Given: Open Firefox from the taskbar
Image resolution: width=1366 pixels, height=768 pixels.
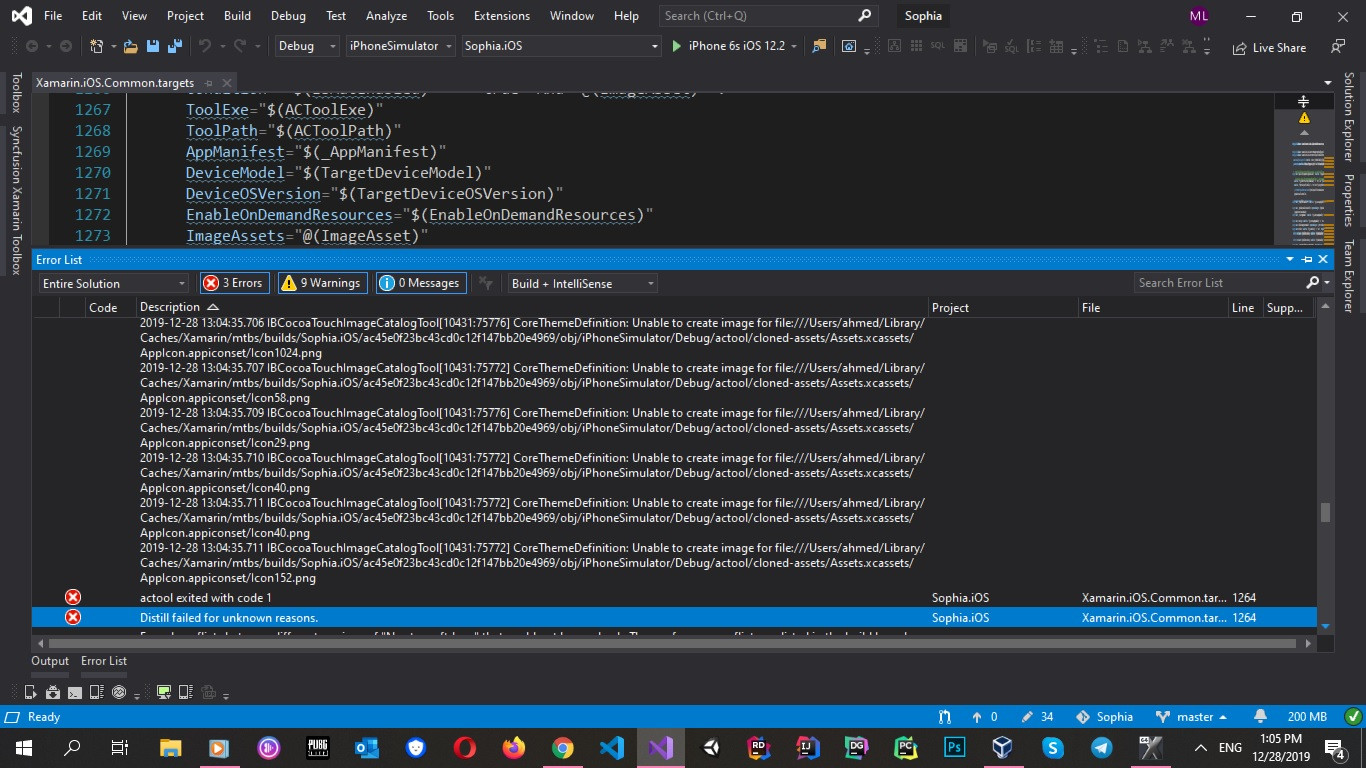Looking at the screenshot, I should (x=513, y=747).
